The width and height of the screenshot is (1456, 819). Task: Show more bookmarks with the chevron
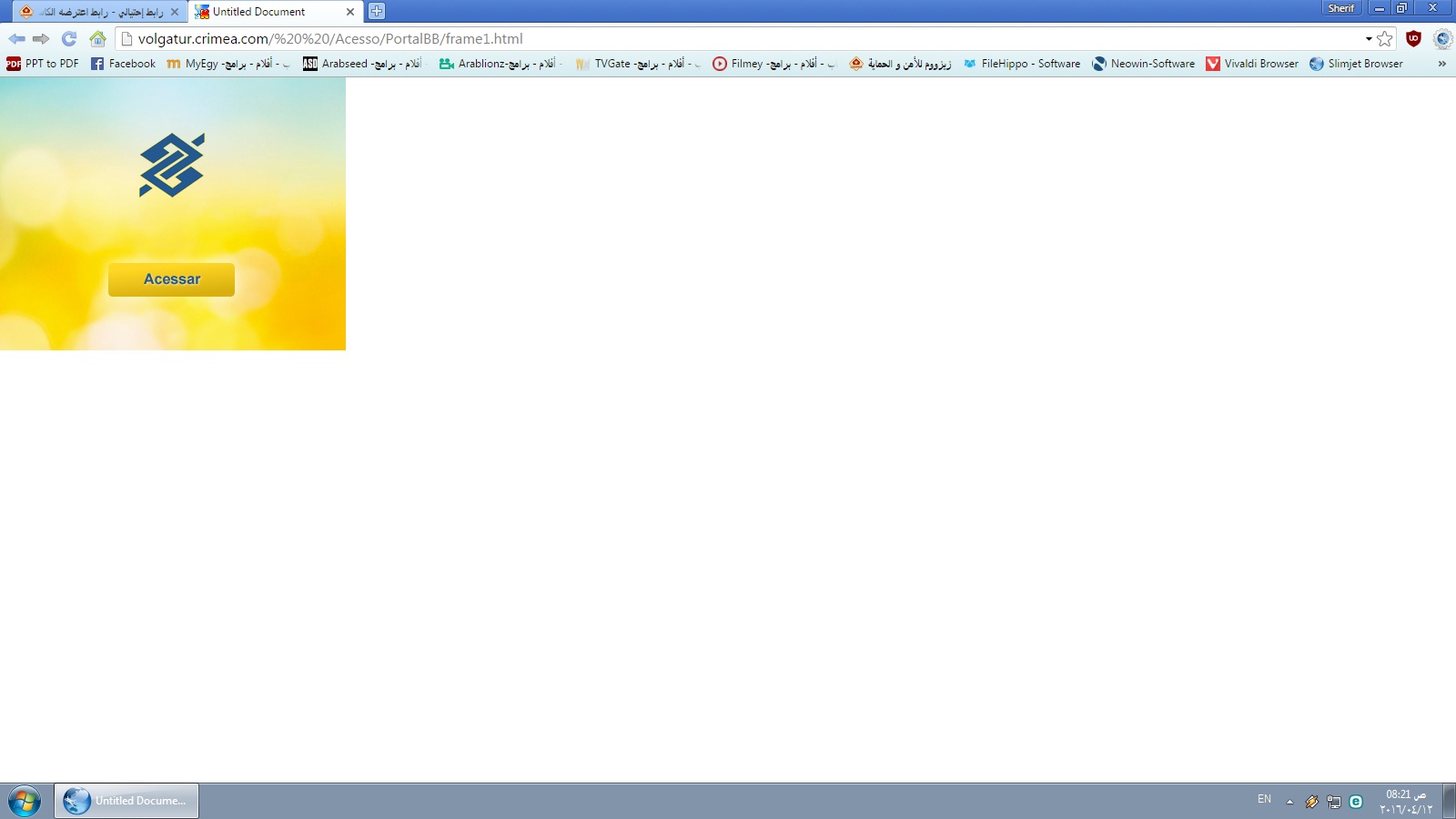click(x=1441, y=64)
